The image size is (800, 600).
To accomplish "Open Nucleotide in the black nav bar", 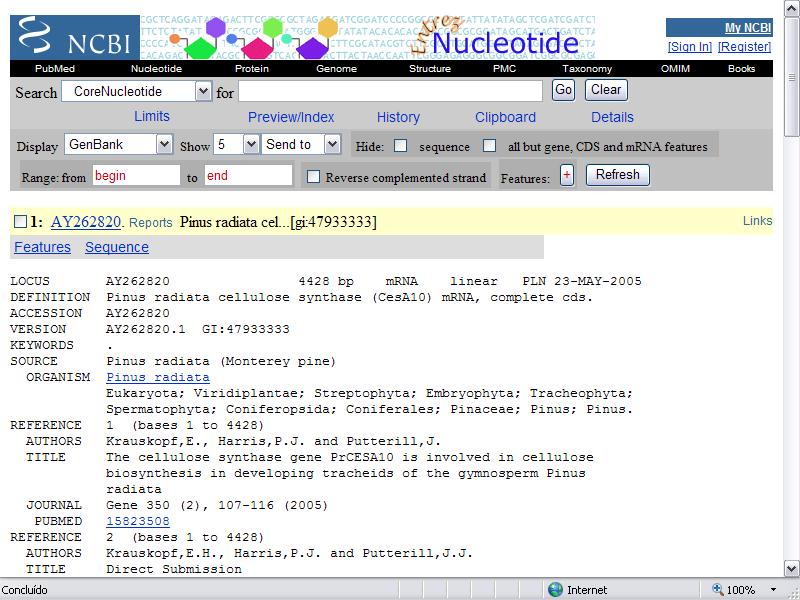I will tap(156, 68).
